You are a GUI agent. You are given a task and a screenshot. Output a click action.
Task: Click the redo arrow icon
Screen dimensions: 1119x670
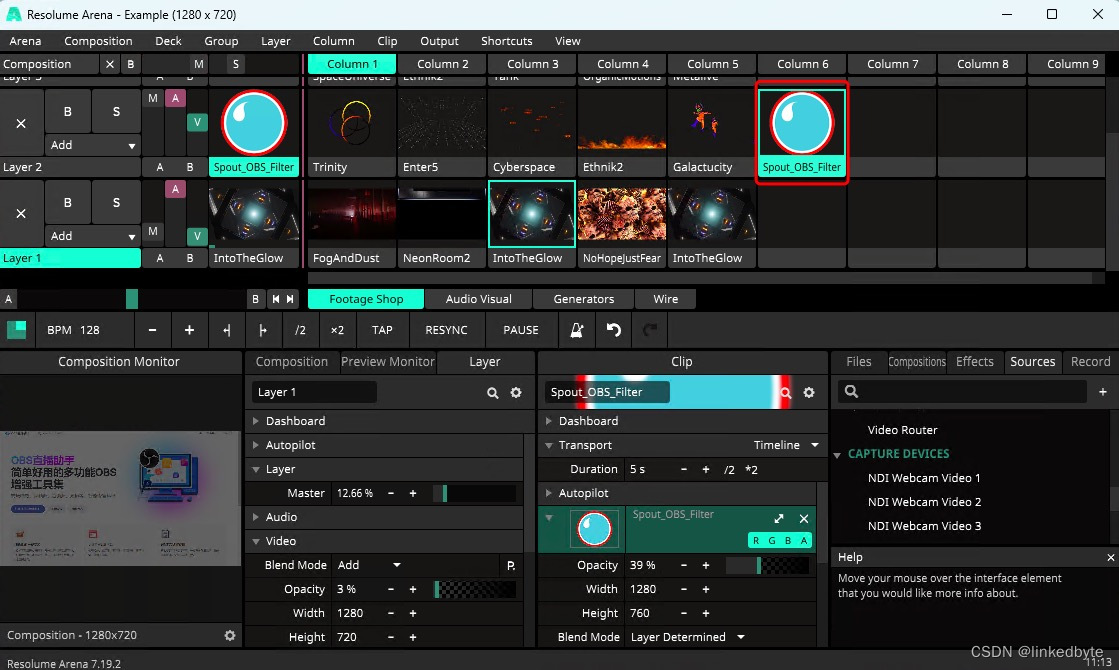click(x=649, y=330)
